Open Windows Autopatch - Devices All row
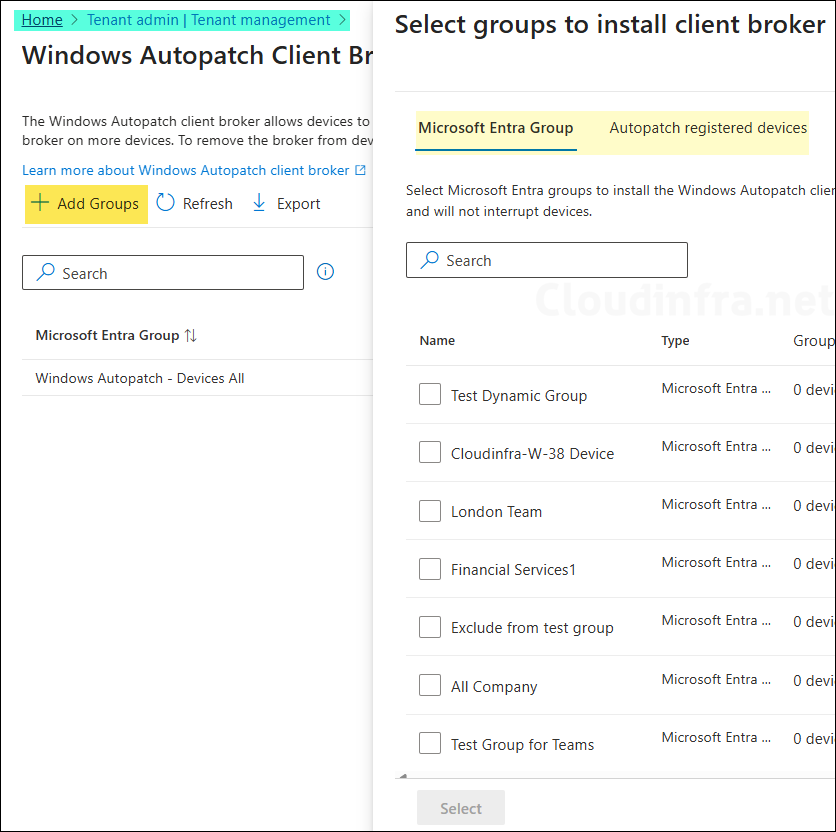This screenshot has height=832, width=836. 140,378
